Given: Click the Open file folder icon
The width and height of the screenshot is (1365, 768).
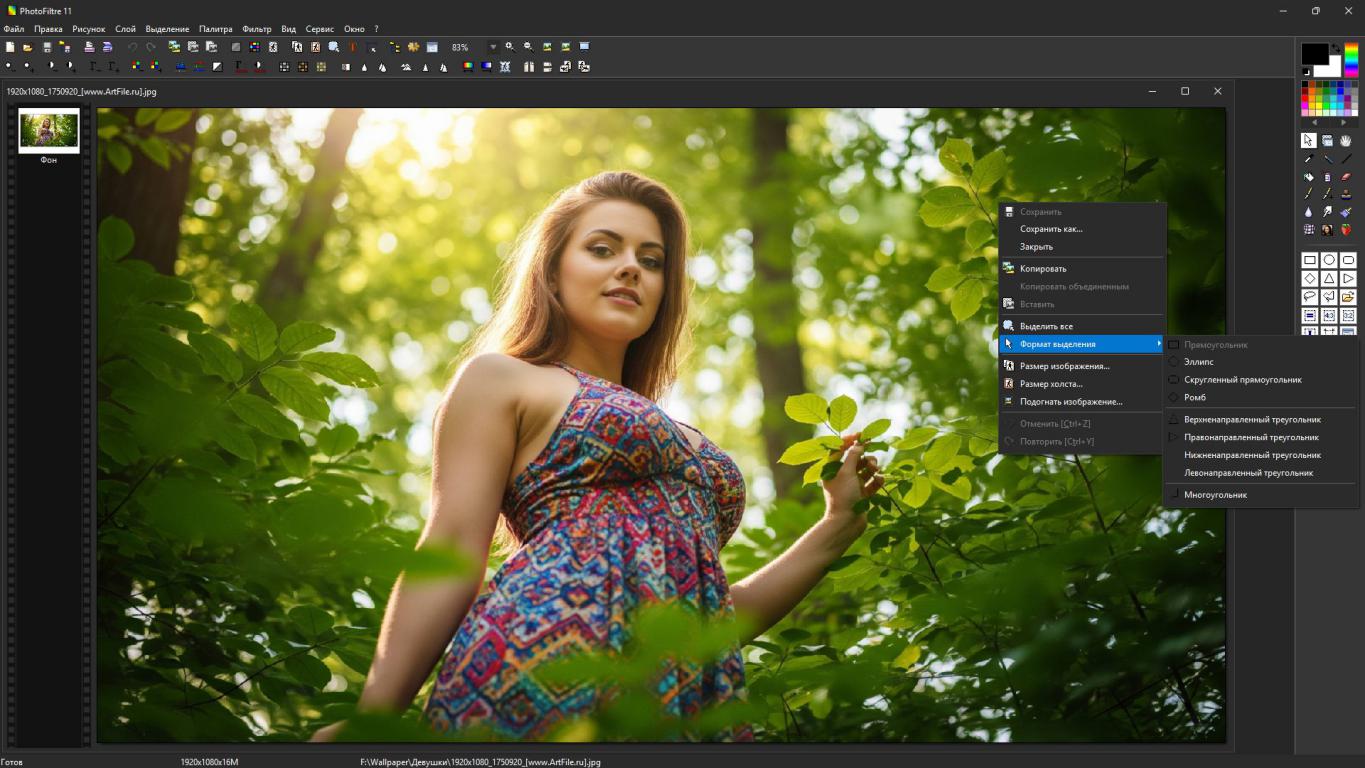Looking at the screenshot, I should pyautogui.click(x=28, y=47).
